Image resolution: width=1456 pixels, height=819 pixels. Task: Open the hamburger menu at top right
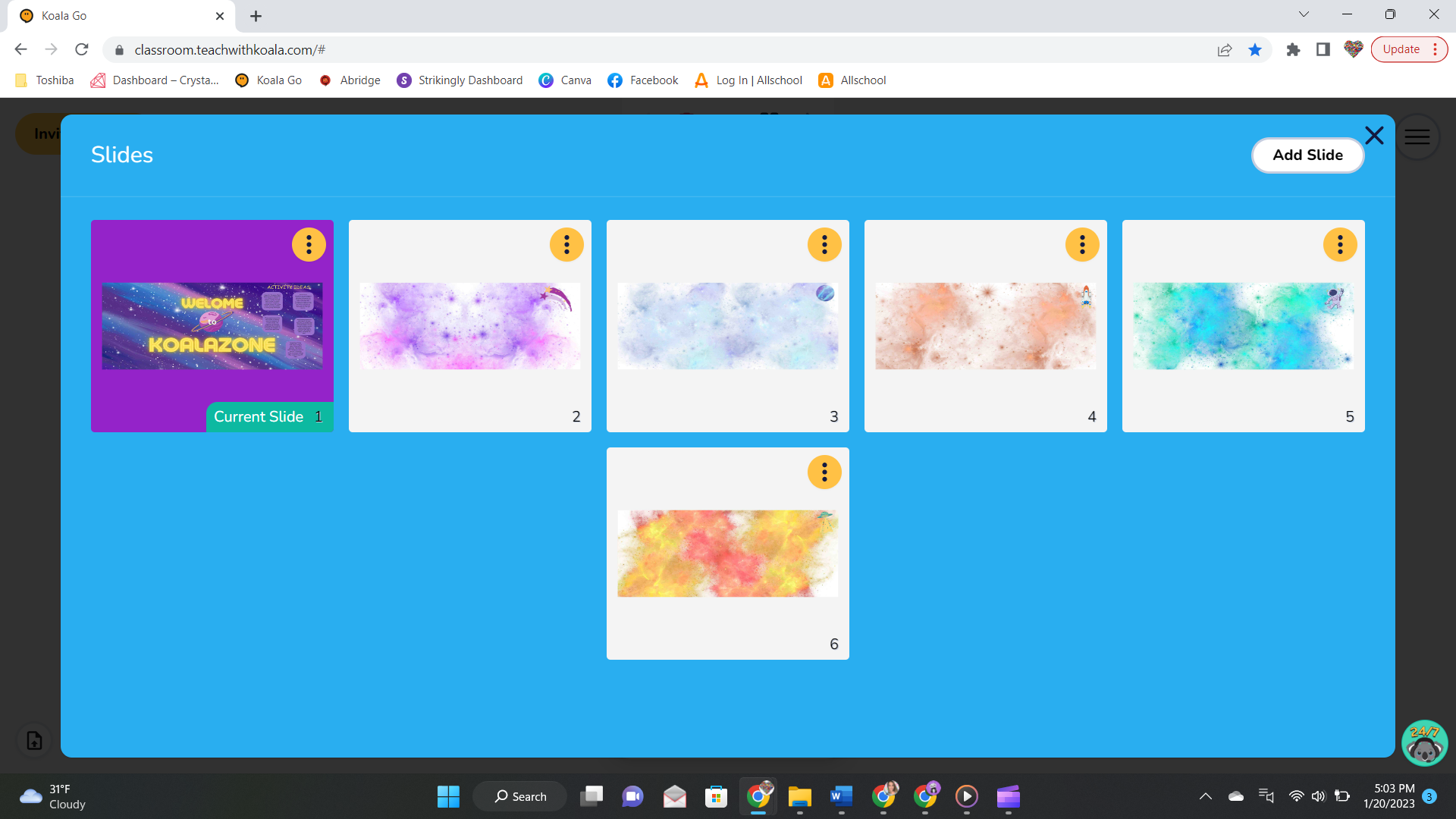1417,136
